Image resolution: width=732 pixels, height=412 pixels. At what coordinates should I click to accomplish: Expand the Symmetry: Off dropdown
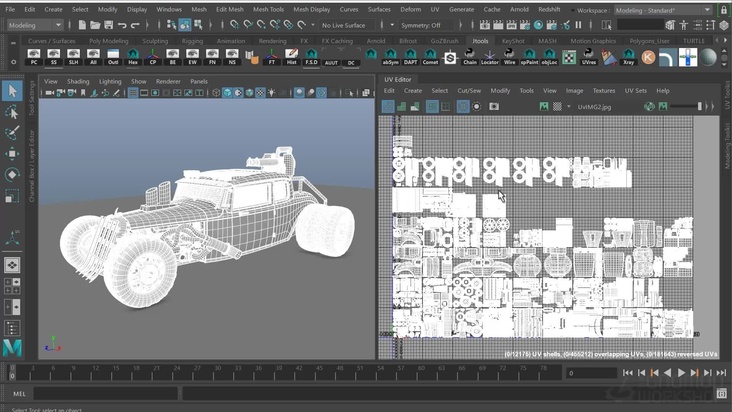(427, 25)
